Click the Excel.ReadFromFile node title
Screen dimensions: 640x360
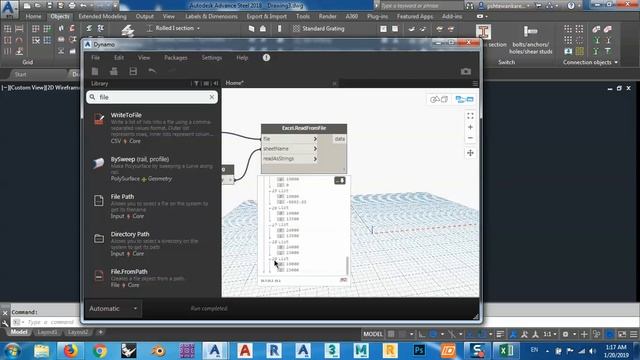tap(304, 128)
